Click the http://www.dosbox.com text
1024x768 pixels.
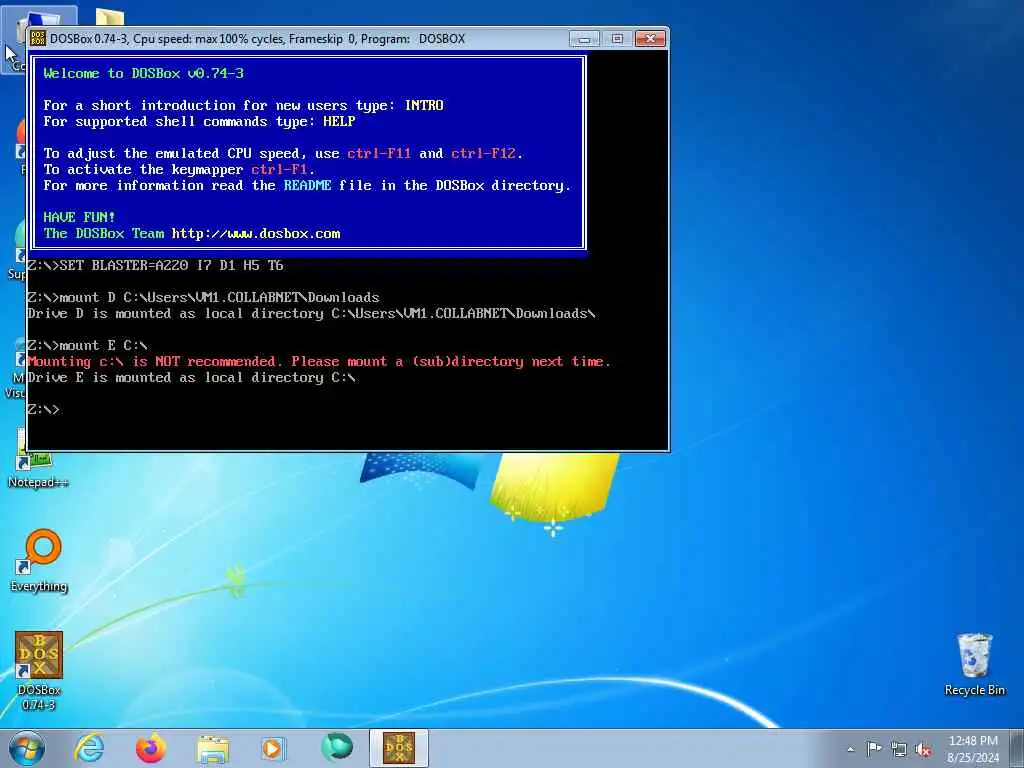pos(256,234)
